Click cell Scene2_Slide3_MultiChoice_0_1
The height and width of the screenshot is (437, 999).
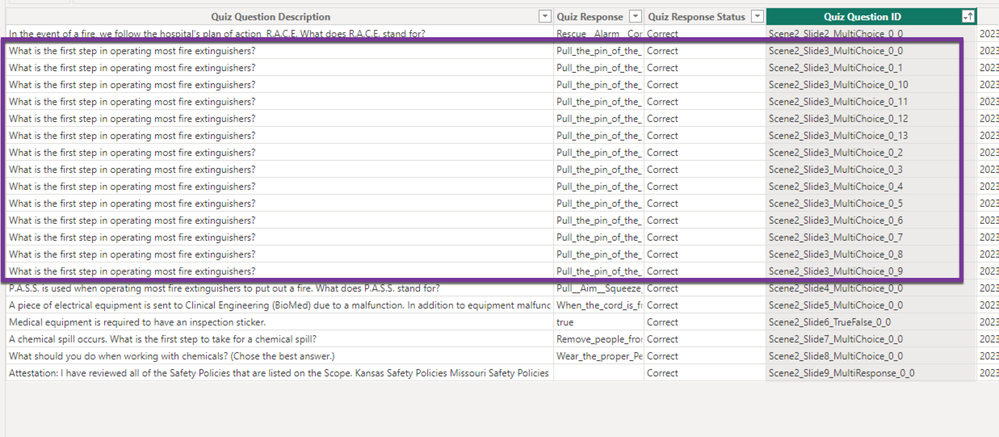coord(871,68)
